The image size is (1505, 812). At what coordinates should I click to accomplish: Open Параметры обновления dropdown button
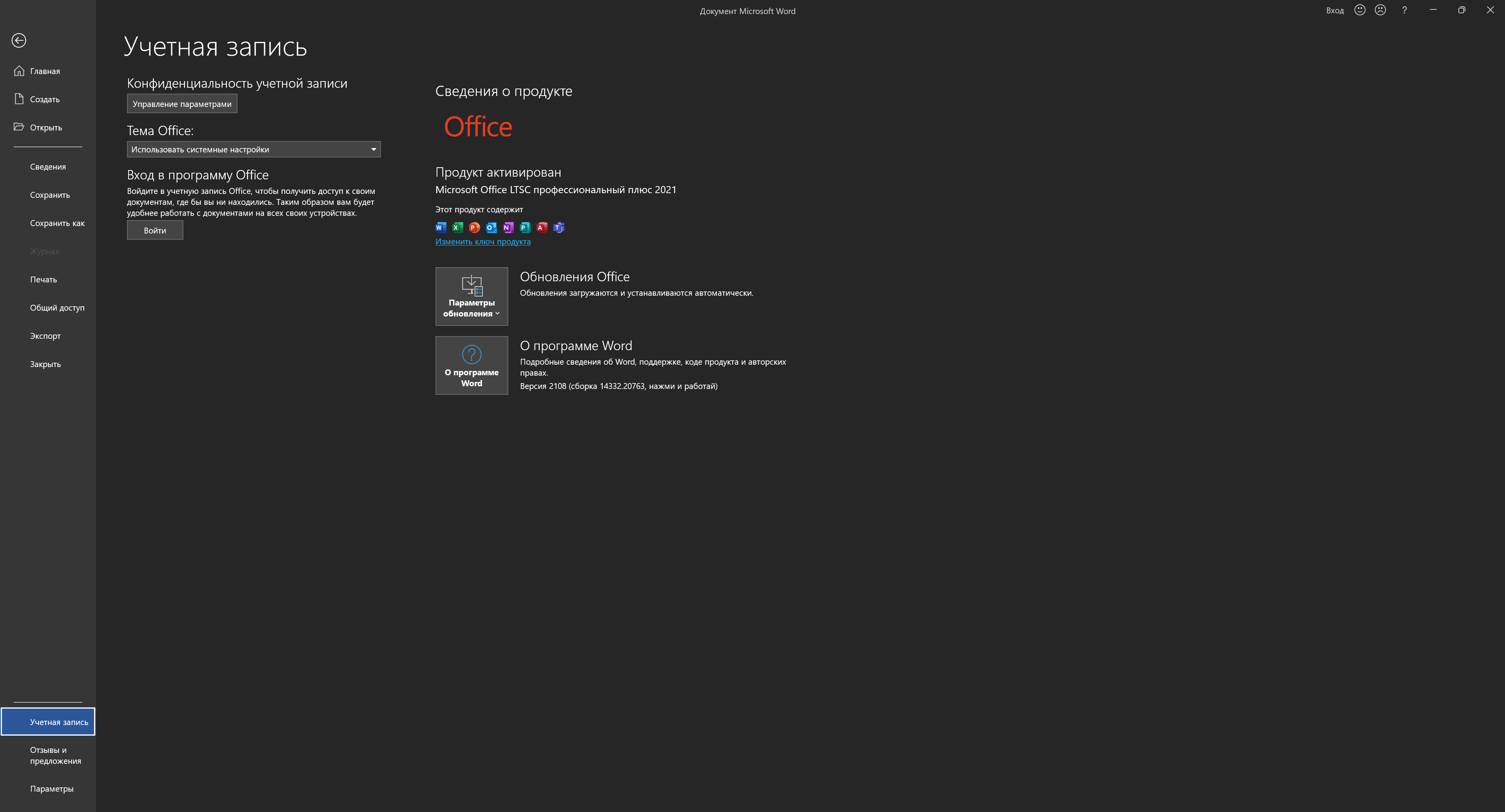471,297
